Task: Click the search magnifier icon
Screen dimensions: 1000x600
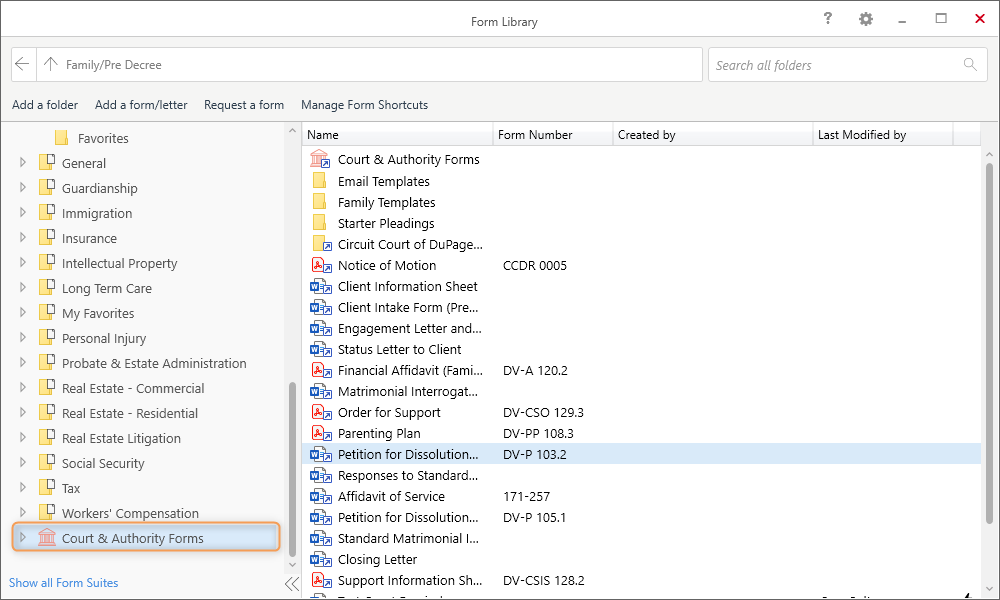Action: pyautogui.click(x=969, y=65)
